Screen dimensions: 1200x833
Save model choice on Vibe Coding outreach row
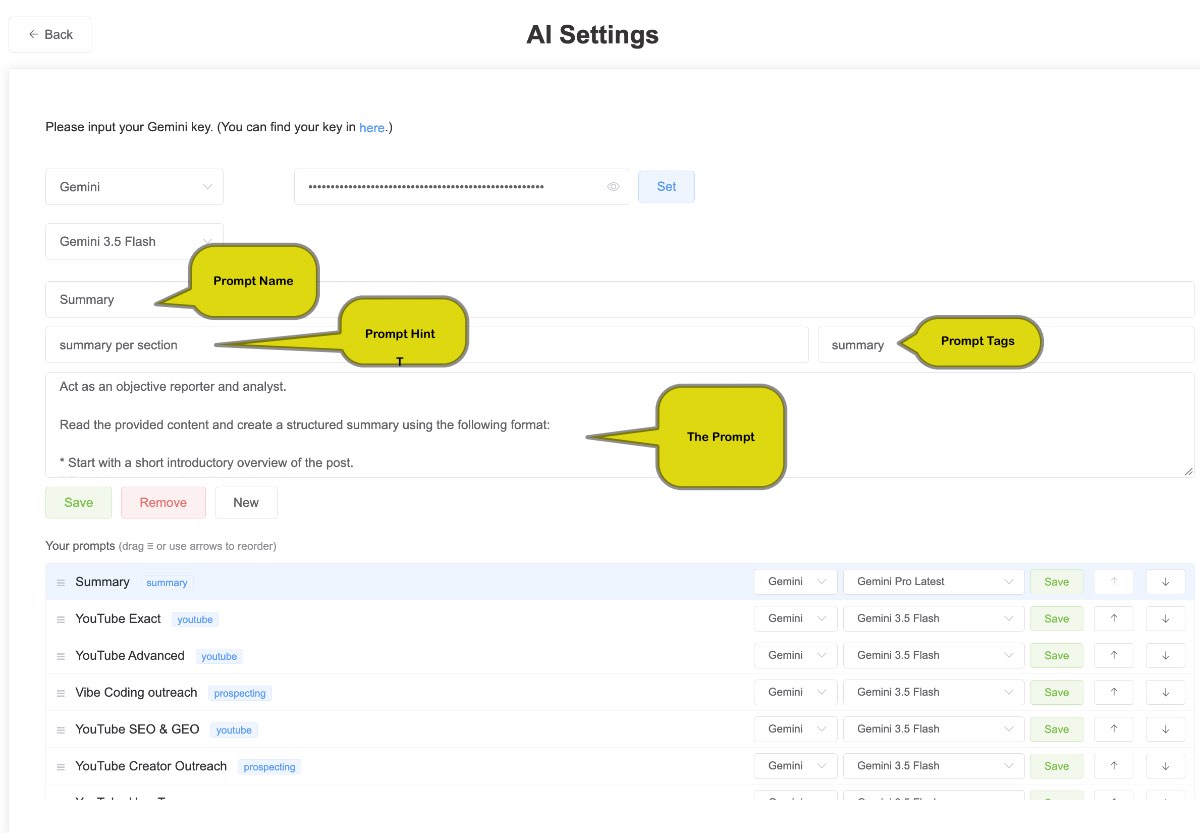1057,692
